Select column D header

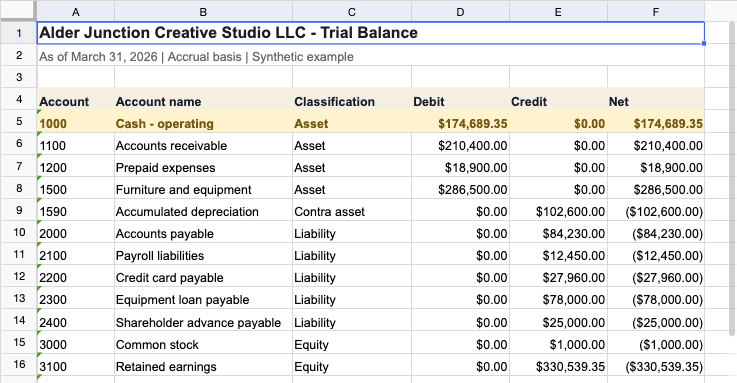click(x=460, y=12)
